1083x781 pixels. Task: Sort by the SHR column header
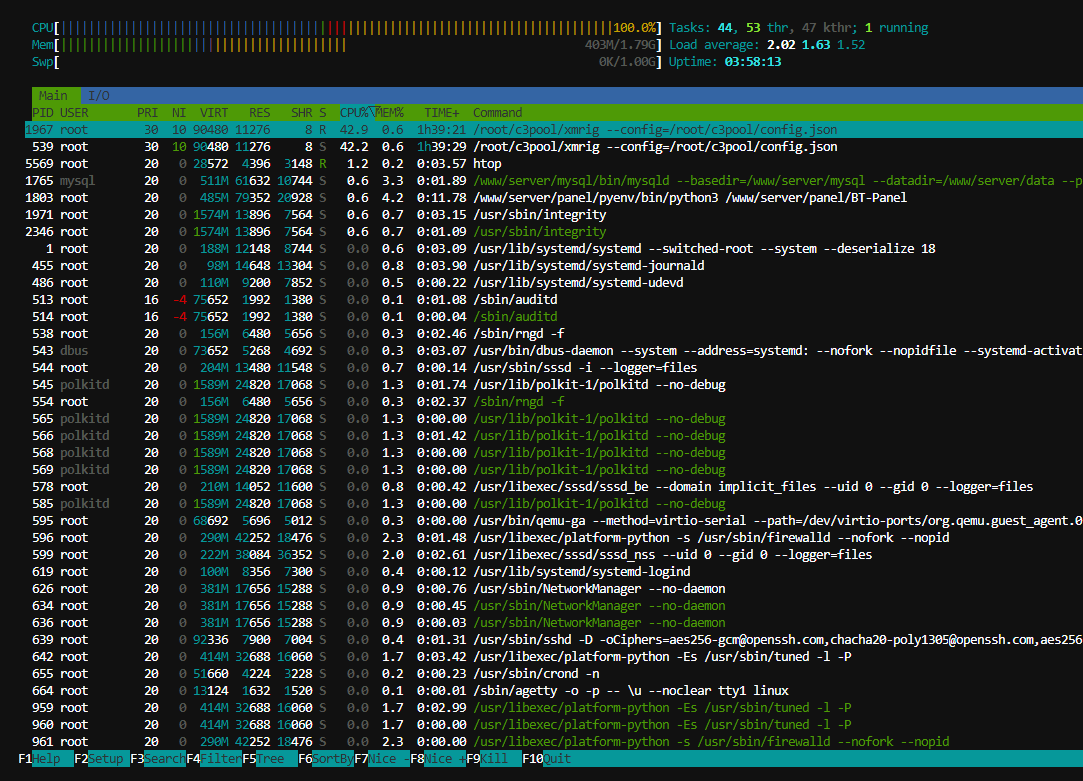point(302,113)
